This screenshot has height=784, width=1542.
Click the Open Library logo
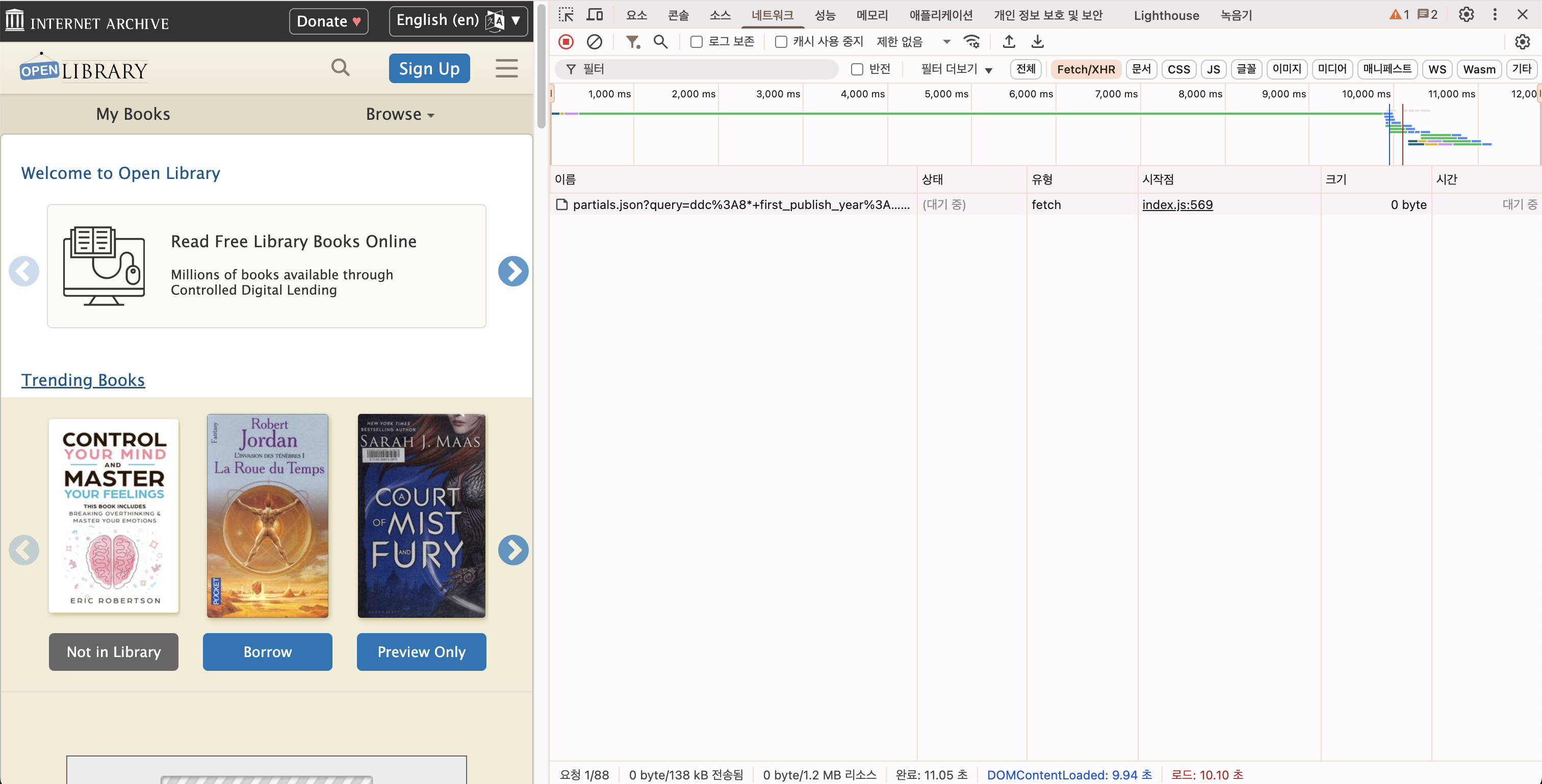83,68
